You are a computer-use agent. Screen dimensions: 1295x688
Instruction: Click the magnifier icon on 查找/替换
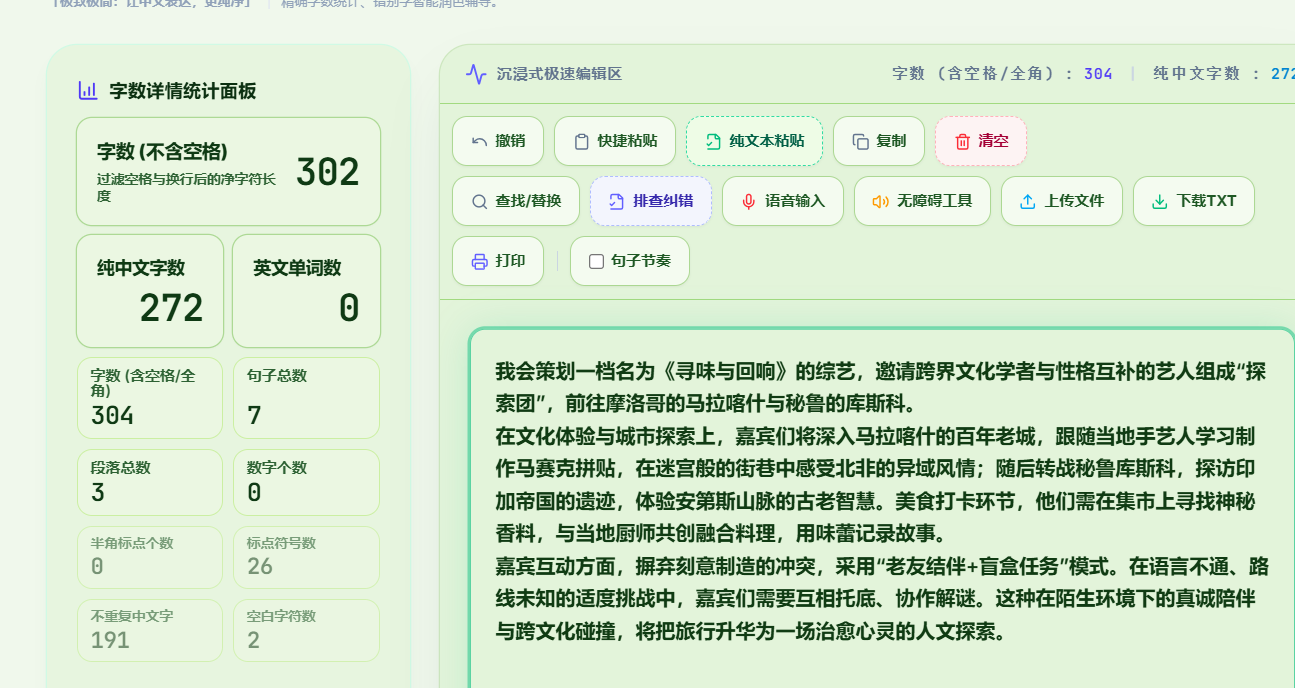[479, 201]
